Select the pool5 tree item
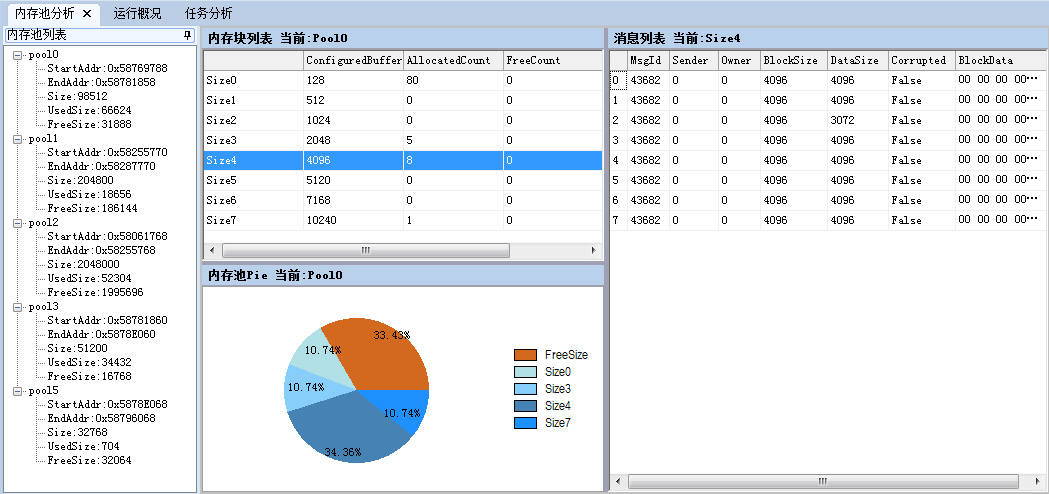 click(43, 391)
